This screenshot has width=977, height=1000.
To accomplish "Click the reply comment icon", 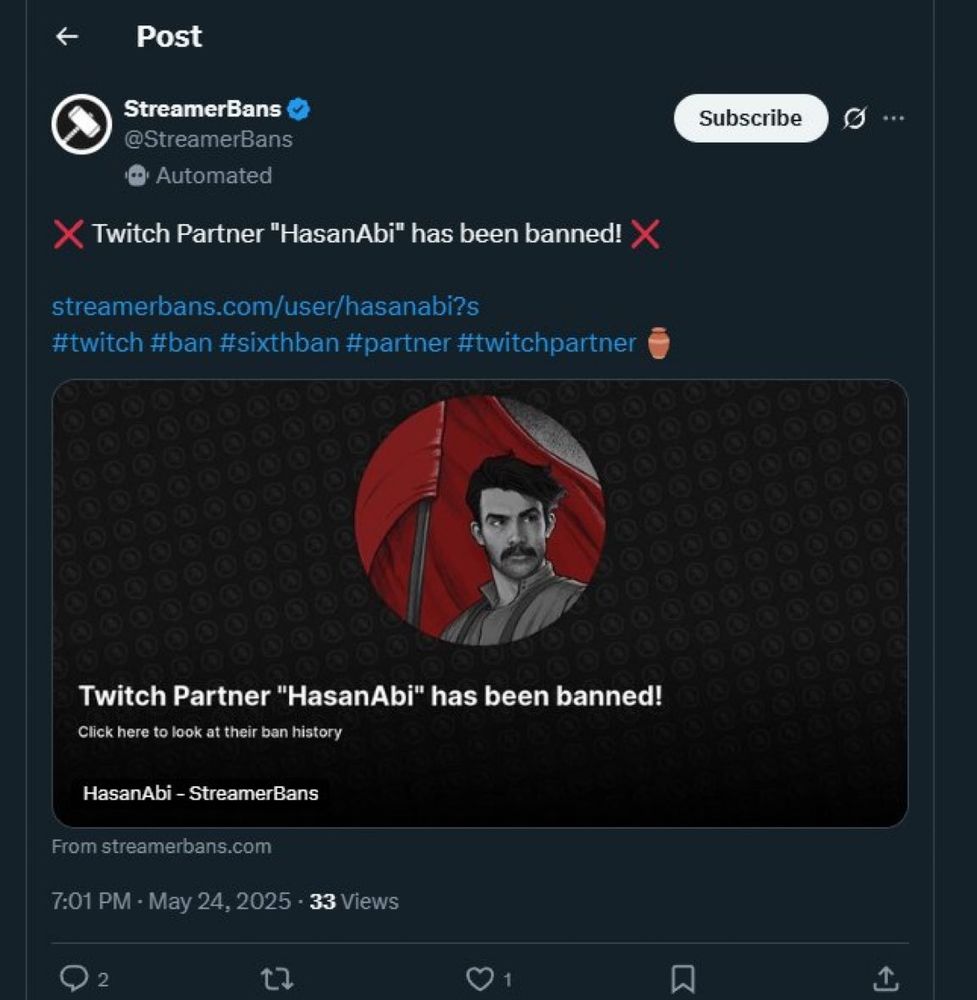I will [74, 978].
